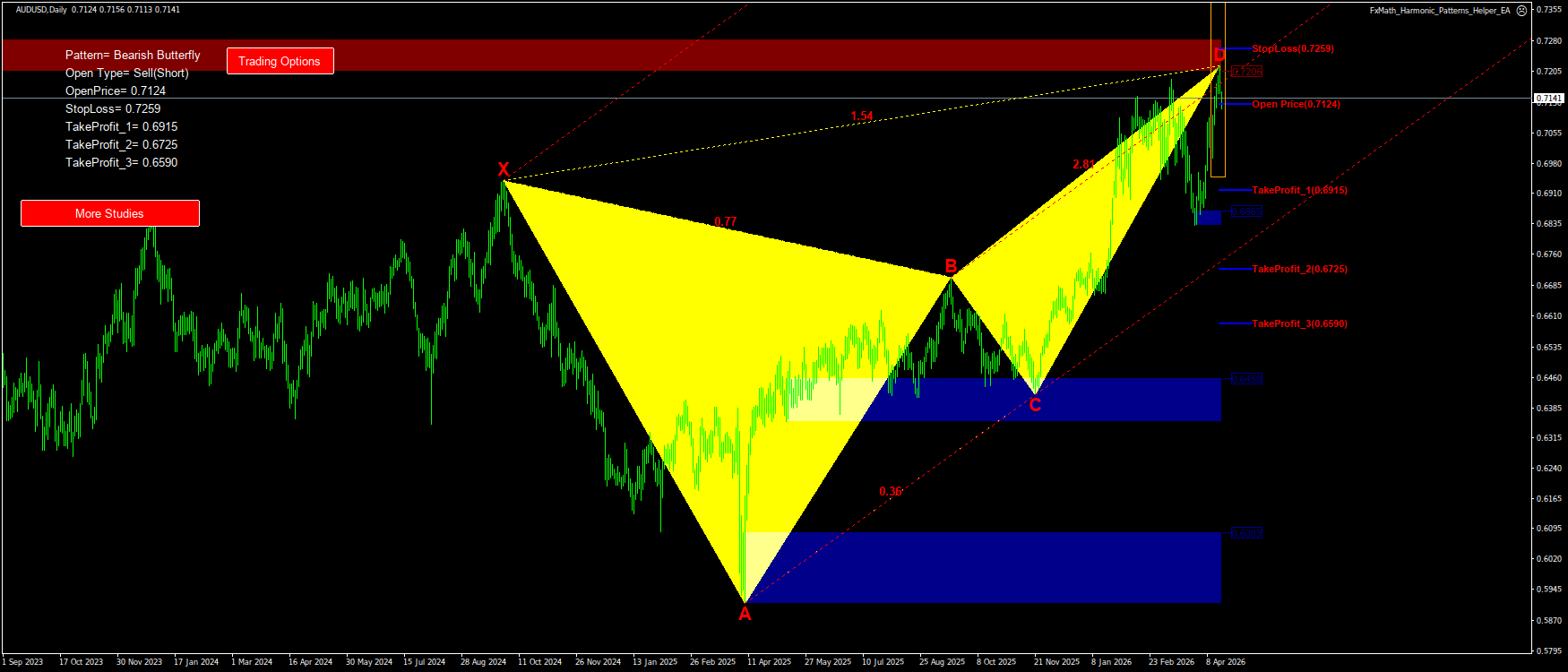1568x672 pixels.
Task: Select the TakeProfit_3(0.6590) chart level label
Action: click(1299, 323)
